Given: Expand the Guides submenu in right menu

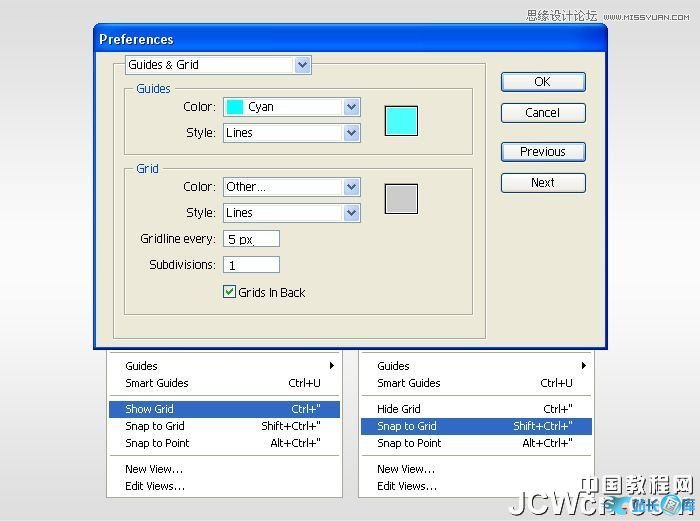Looking at the screenshot, I should [476, 366].
